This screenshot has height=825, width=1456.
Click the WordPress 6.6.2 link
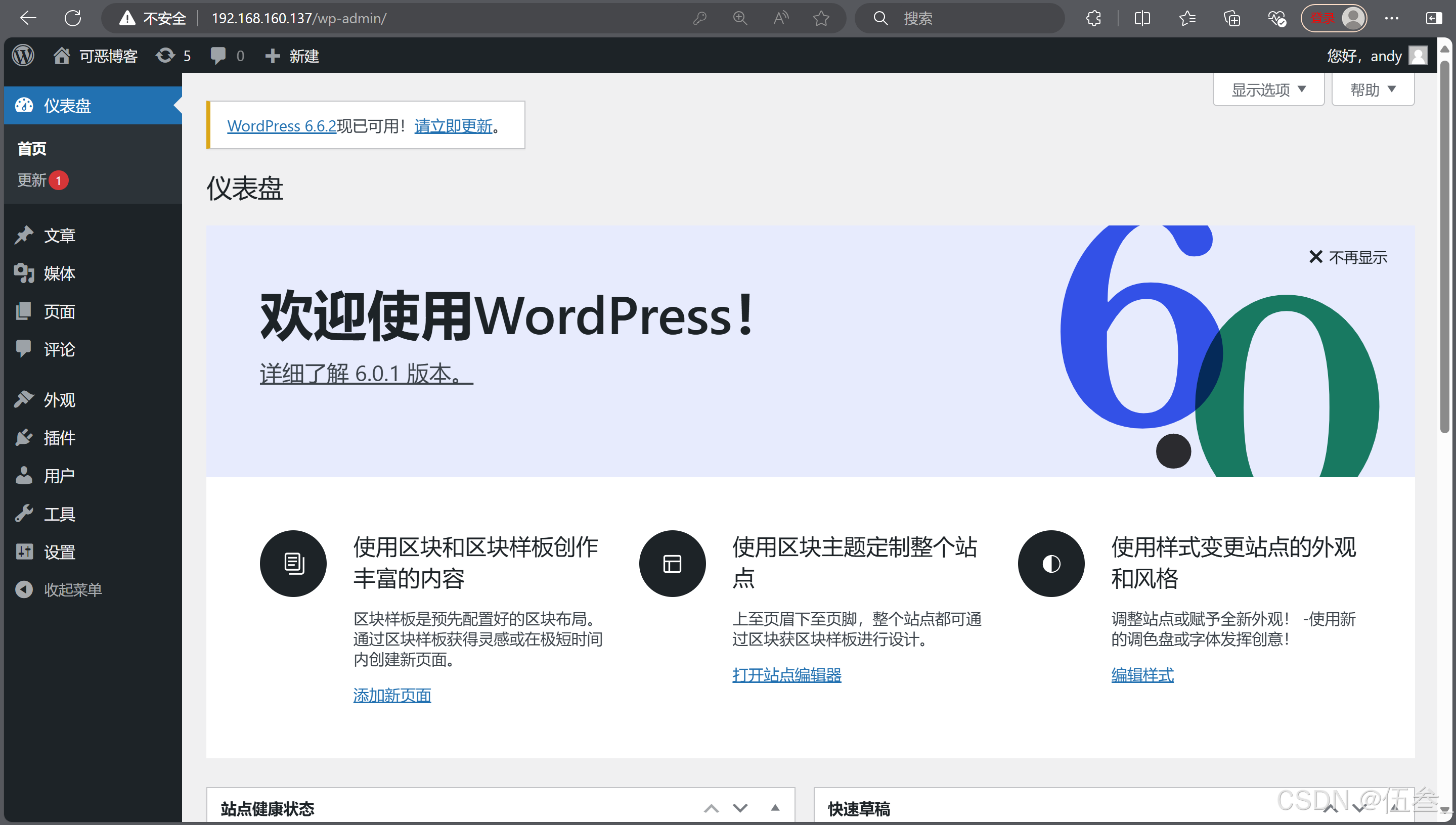[x=282, y=125]
